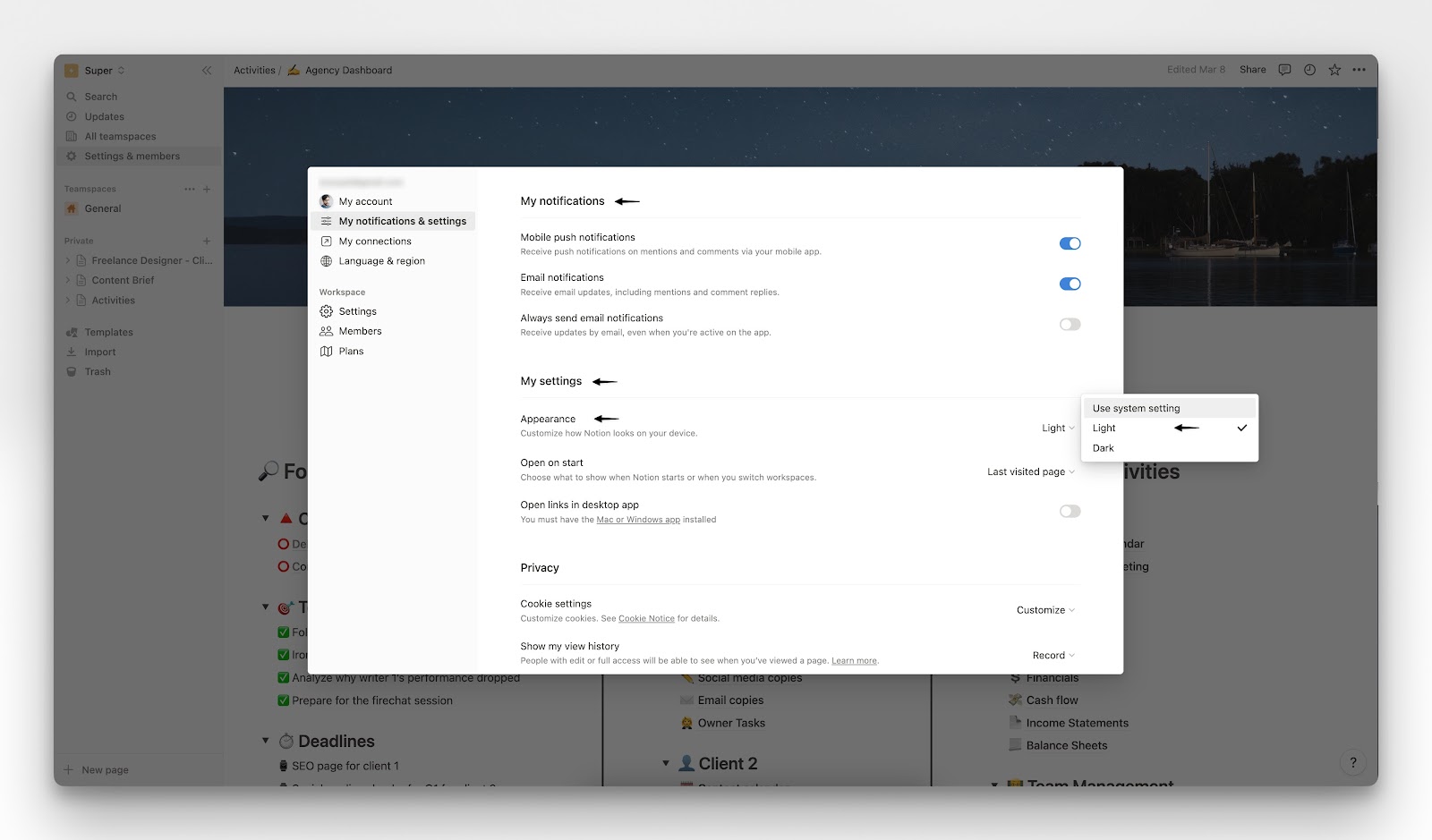Click the My account avatar icon
1432x840 pixels.
[x=327, y=201]
